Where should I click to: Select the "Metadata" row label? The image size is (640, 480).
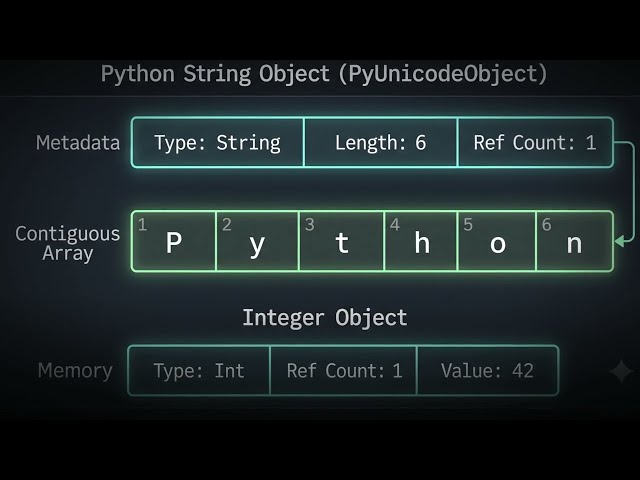click(78, 143)
